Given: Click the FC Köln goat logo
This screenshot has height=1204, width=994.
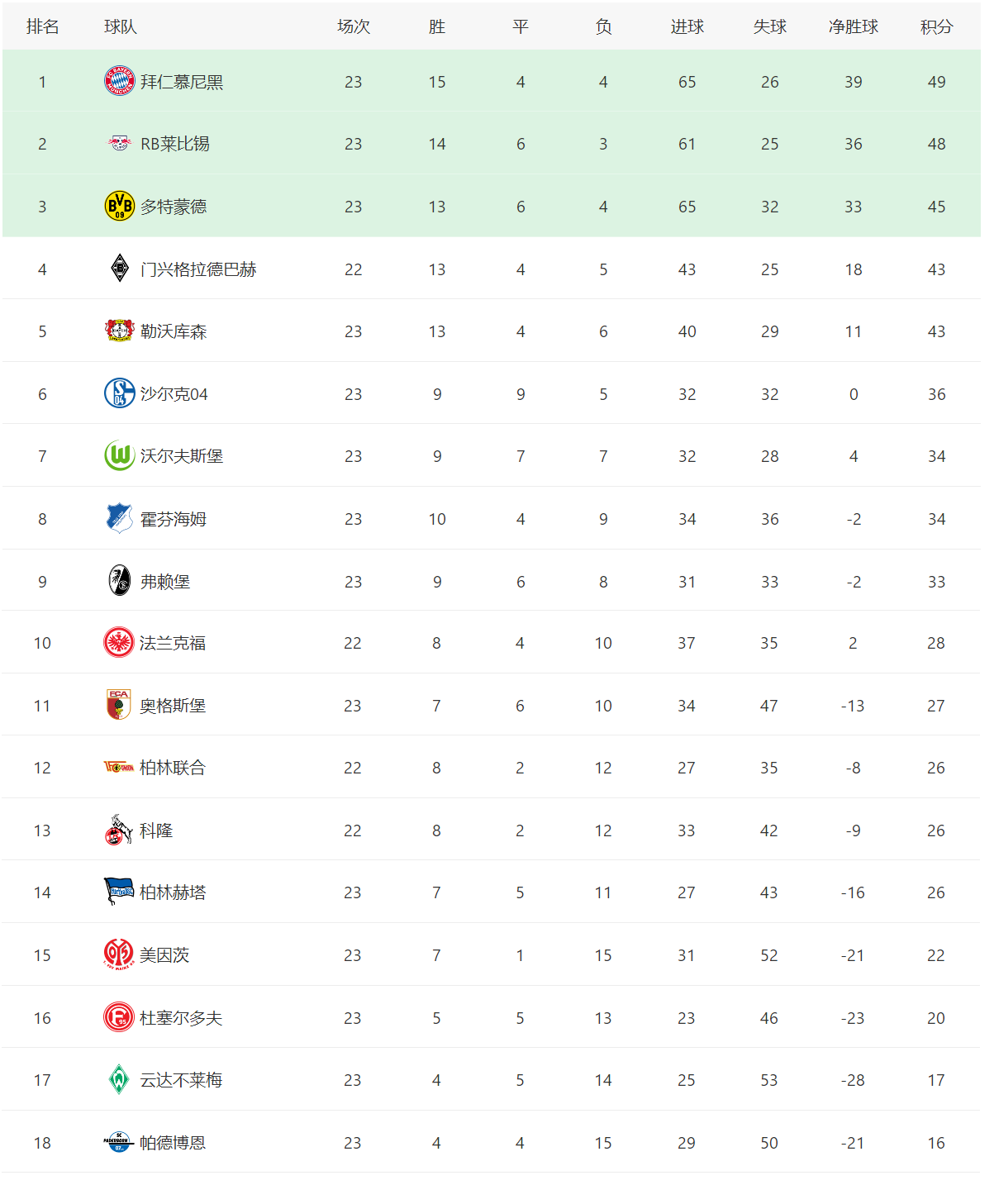Looking at the screenshot, I should point(118,830).
